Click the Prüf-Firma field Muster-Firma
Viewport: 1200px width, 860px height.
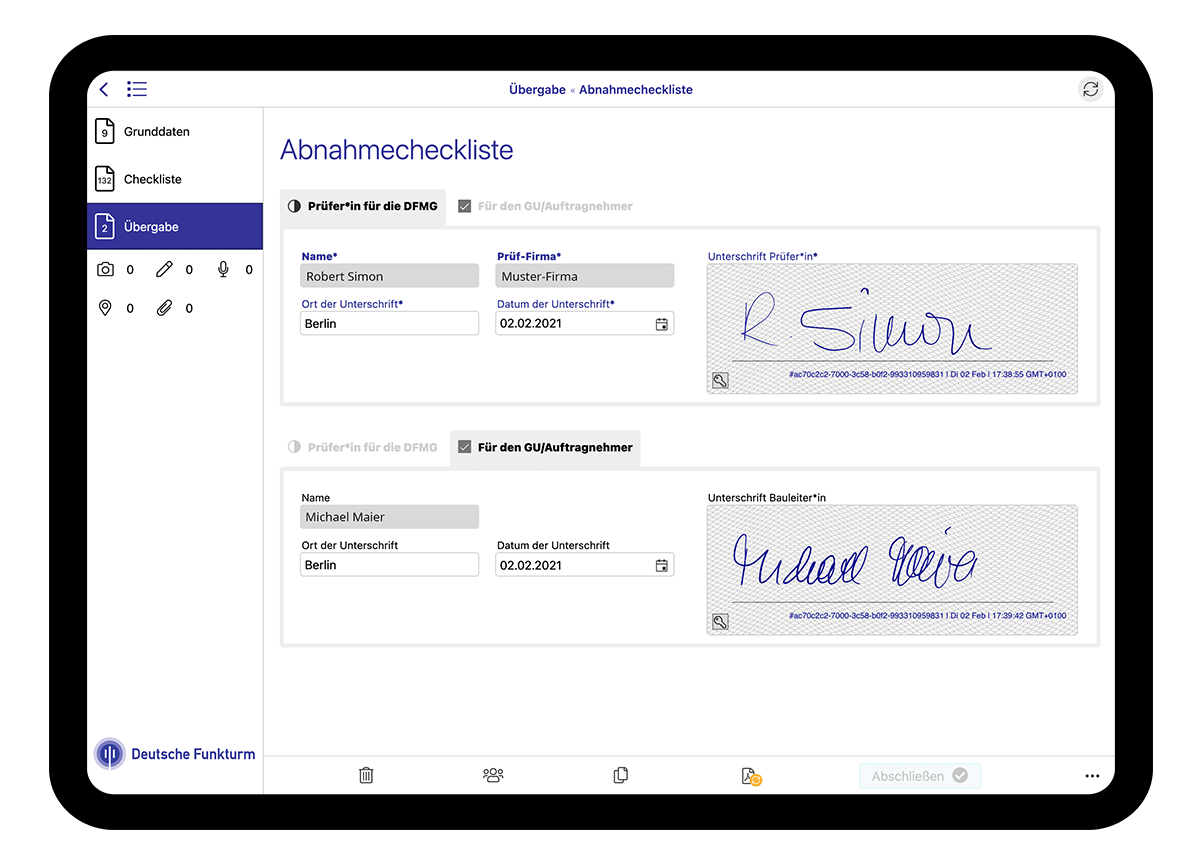[585, 276]
